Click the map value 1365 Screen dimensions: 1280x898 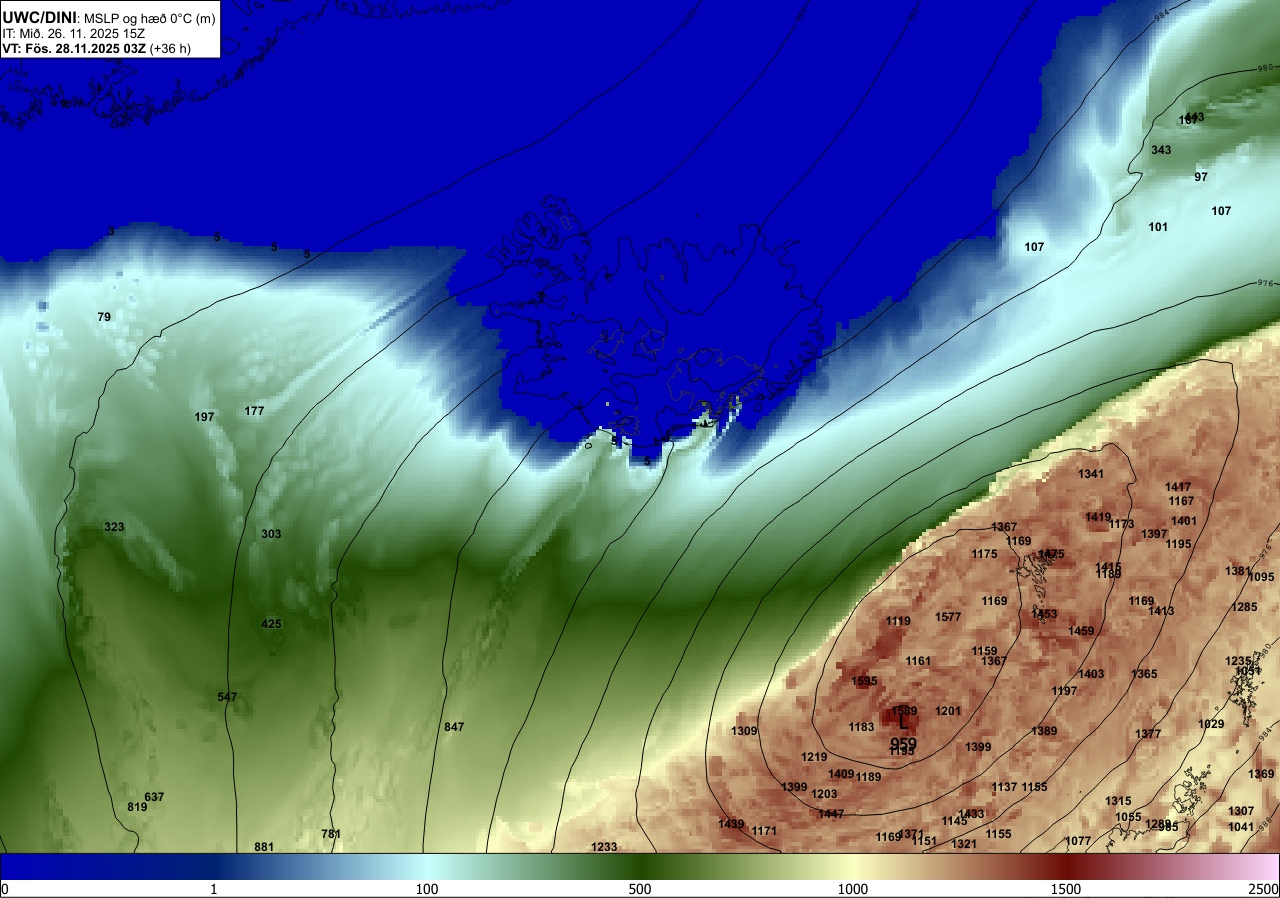click(1144, 674)
